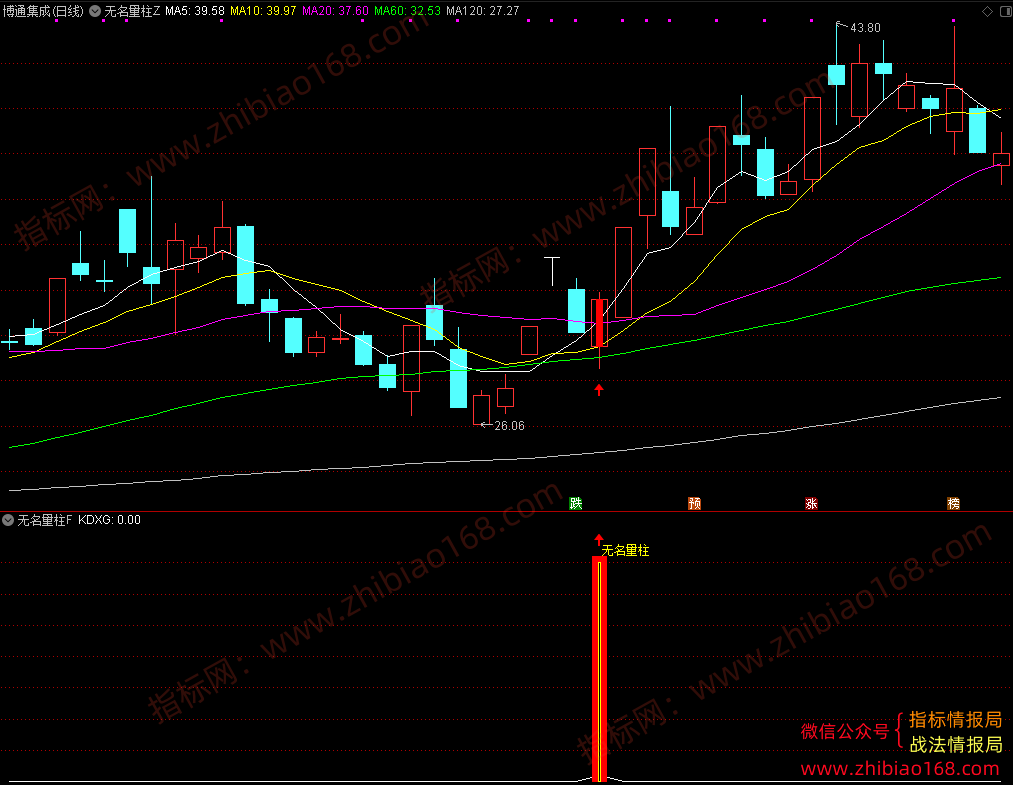Click the diamond icon at top right
Viewport: 1013px width, 785px height.
(x=987, y=11)
